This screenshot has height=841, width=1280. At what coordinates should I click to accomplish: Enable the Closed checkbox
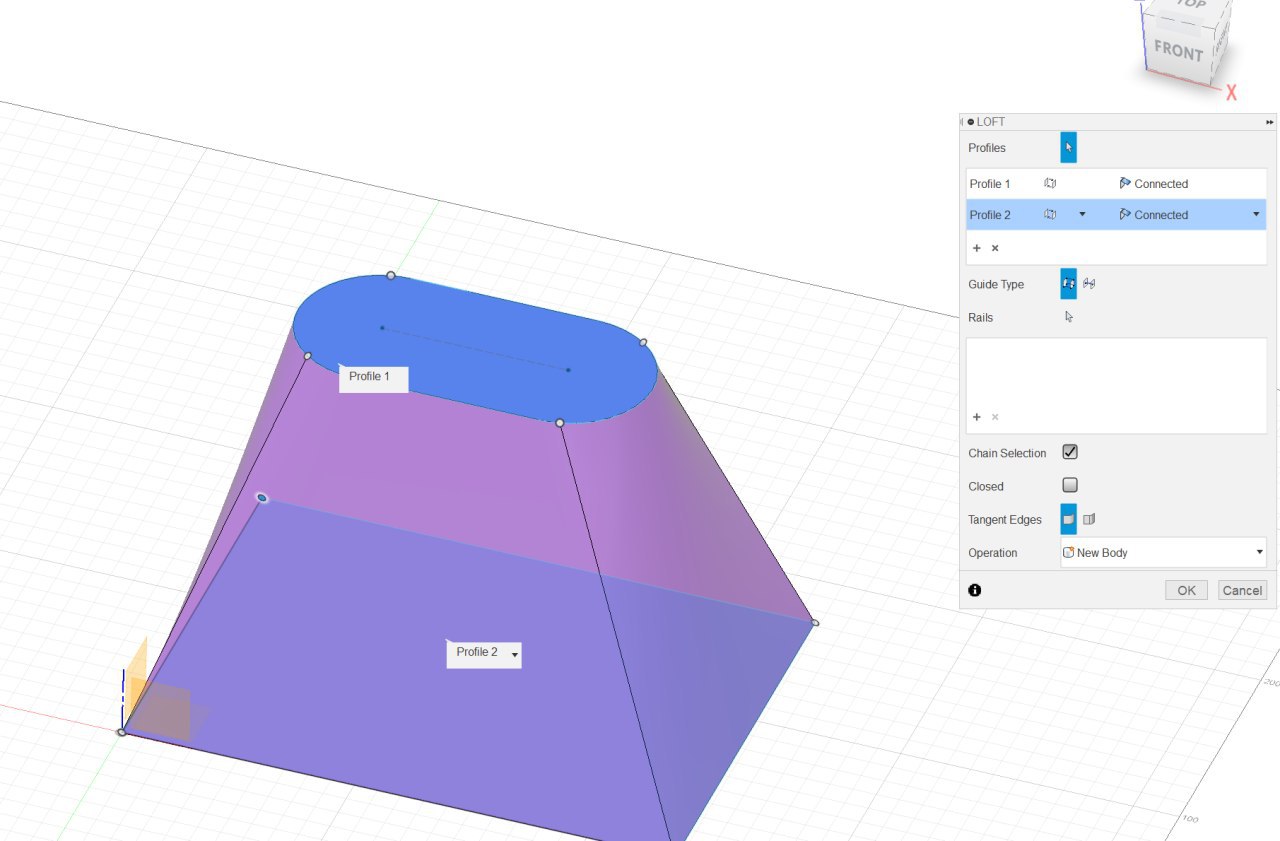tap(1070, 485)
